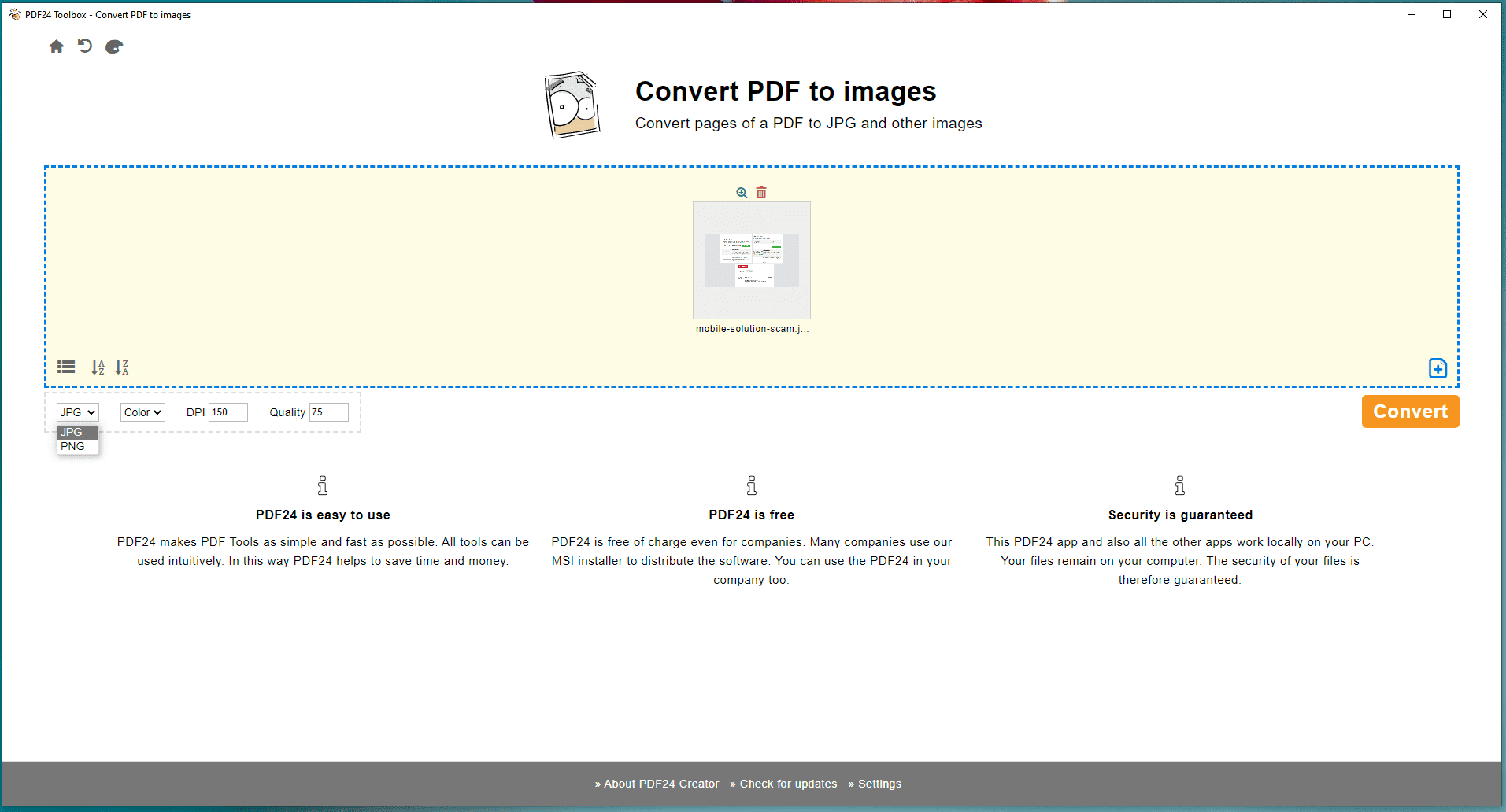Click the 'mobile-solution-scam.j...' file name
The width and height of the screenshot is (1506, 812).
pyautogui.click(x=752, y=329)
